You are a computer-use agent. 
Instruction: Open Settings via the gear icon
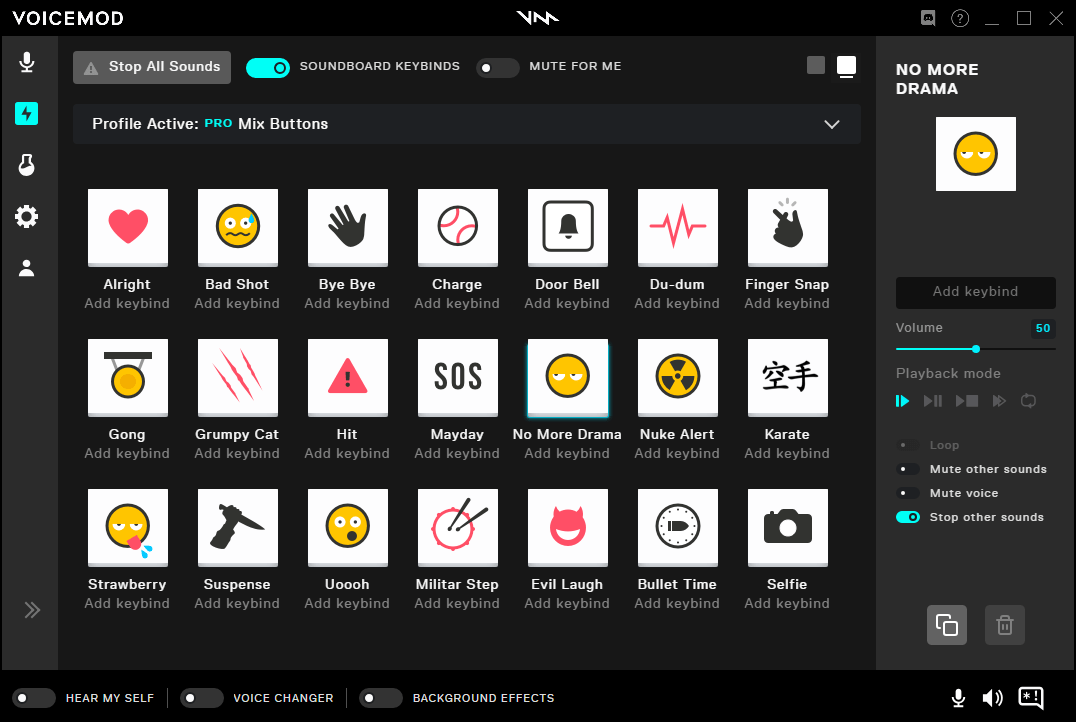point(27,216)
